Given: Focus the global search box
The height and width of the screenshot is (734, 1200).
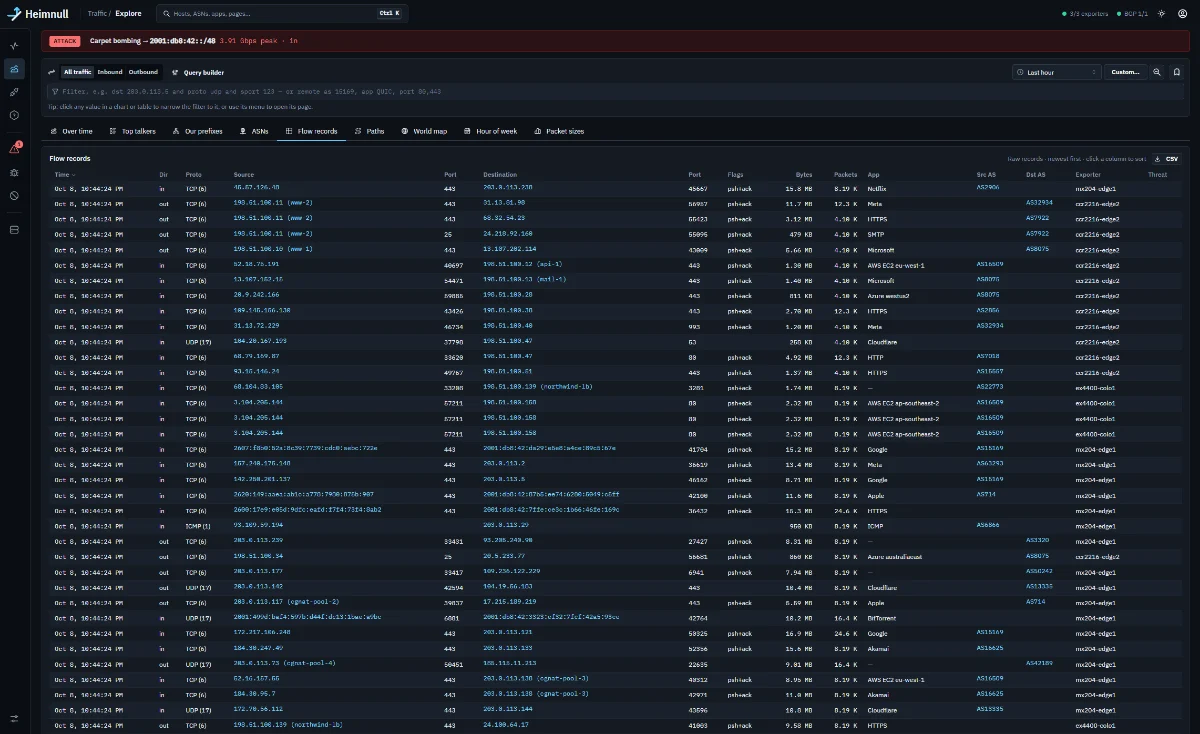Looking at the screenshot, I should (x=282, y=14).
